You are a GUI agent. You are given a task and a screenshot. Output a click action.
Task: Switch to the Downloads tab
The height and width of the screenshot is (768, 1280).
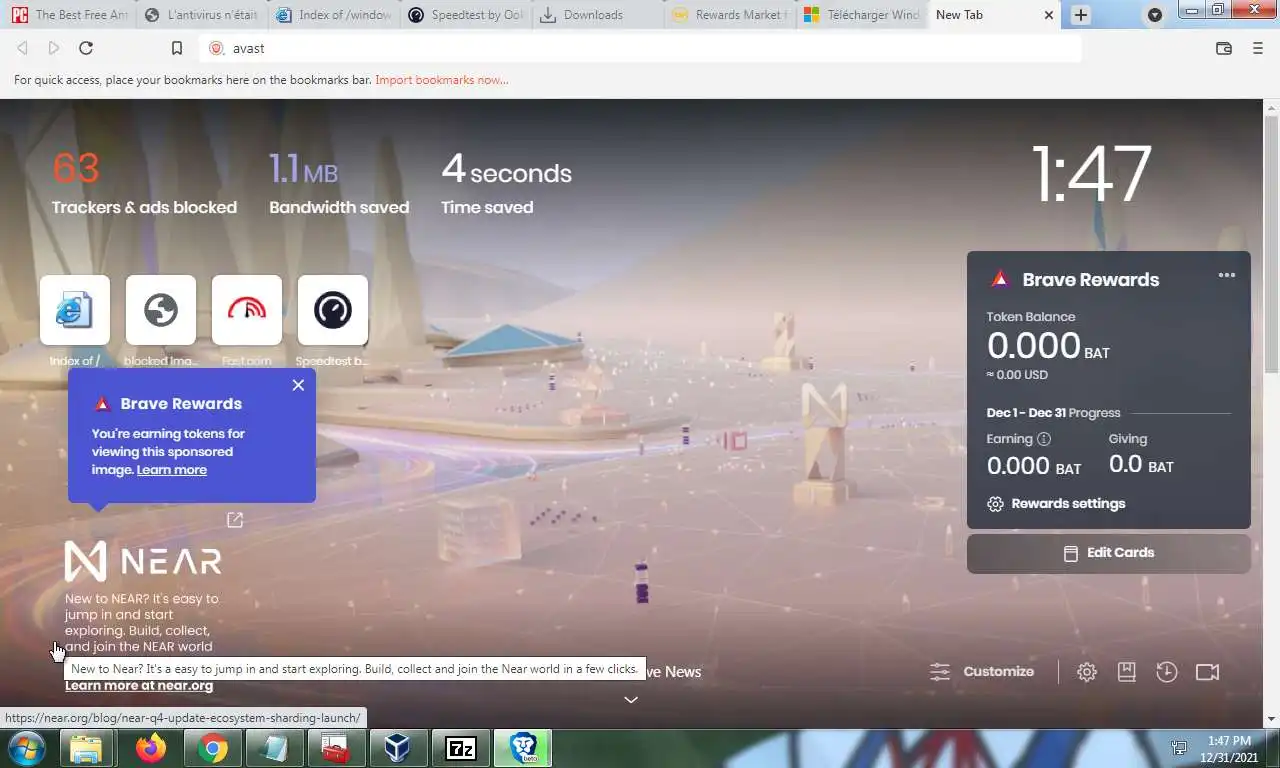[x=597, y=15]
